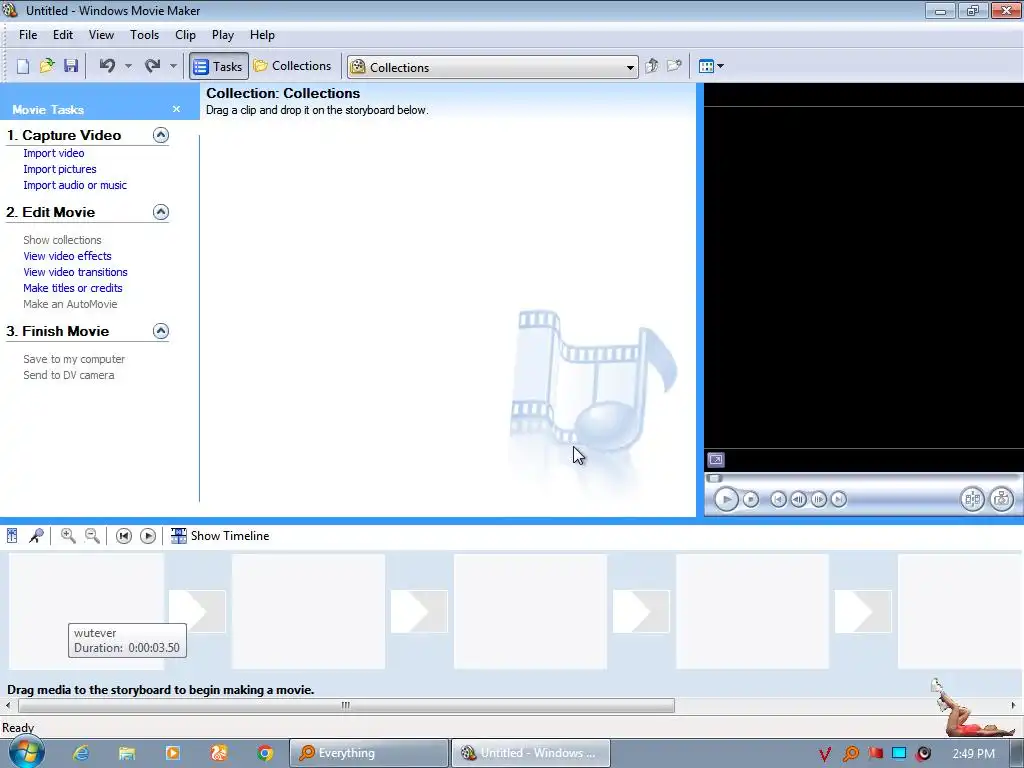Click the Zoom Timeline Out icon
This screenshot has height=768, width=1024.
pos(92,536)
